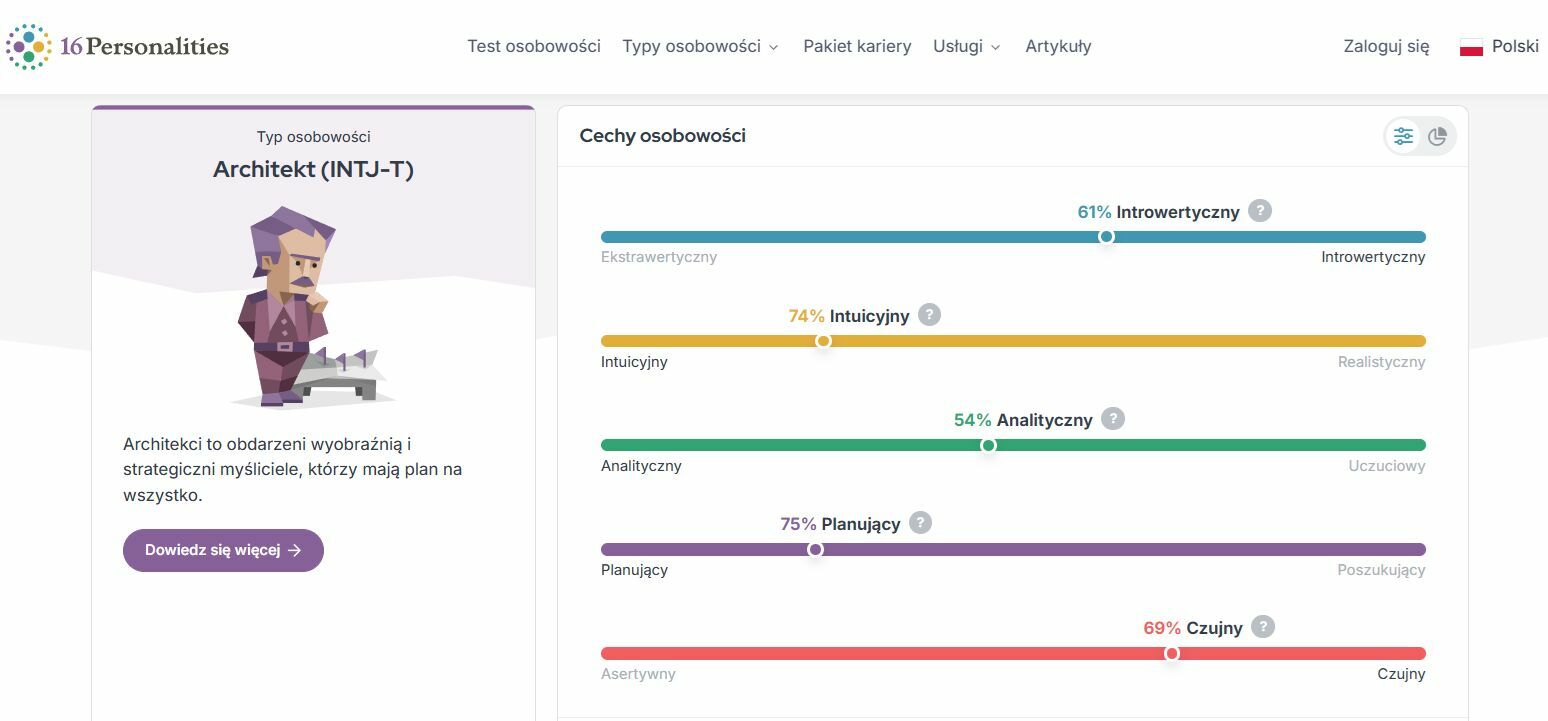Switch to the pie chart view
The width and height of the screenshot is (1548, 721).
1437,136
